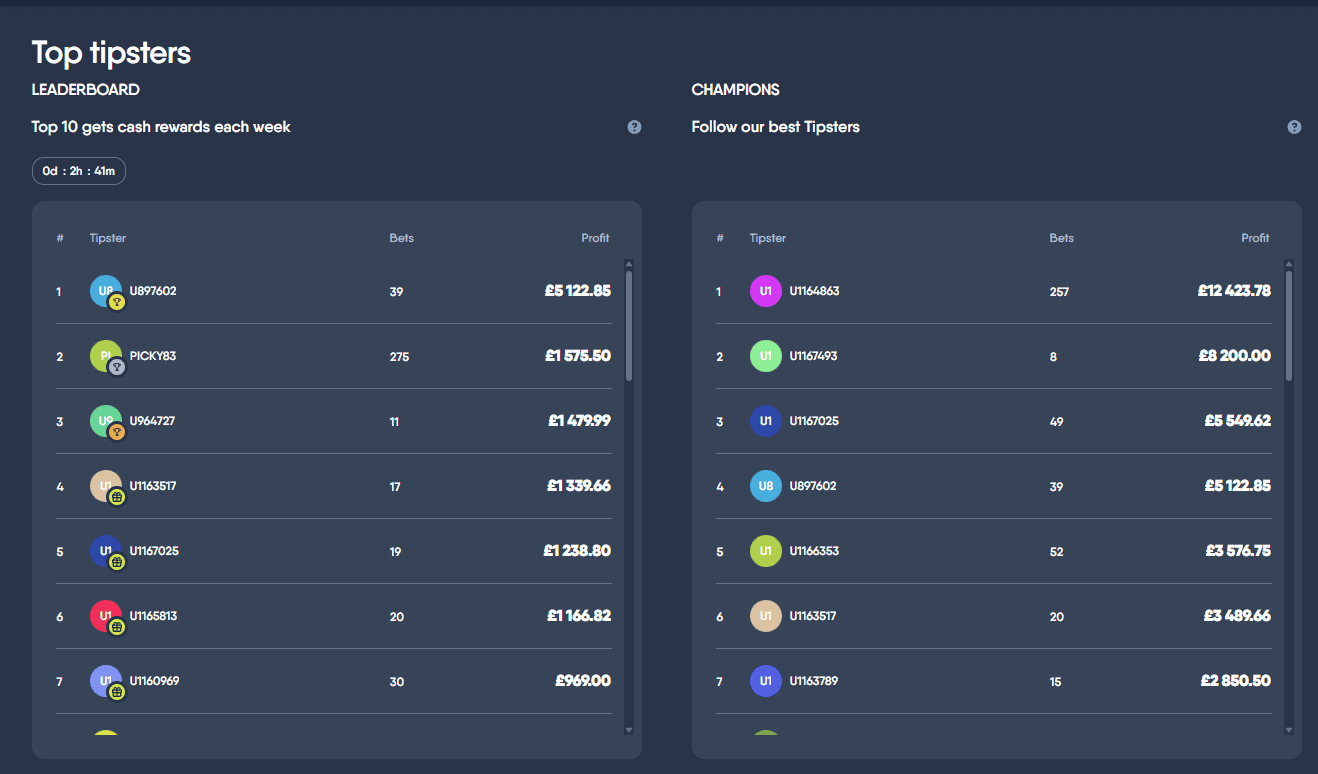Select the Profit column header in Leaderboard
Screen dimensions: 1318x774
(x=595, y=238)
